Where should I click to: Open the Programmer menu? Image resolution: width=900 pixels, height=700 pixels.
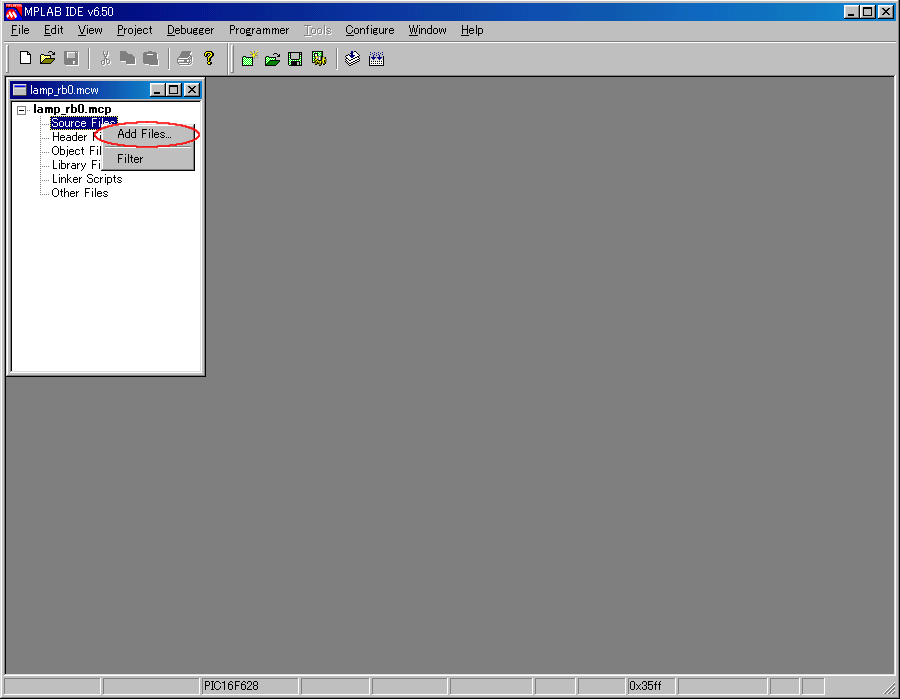(x=259, y=30)
